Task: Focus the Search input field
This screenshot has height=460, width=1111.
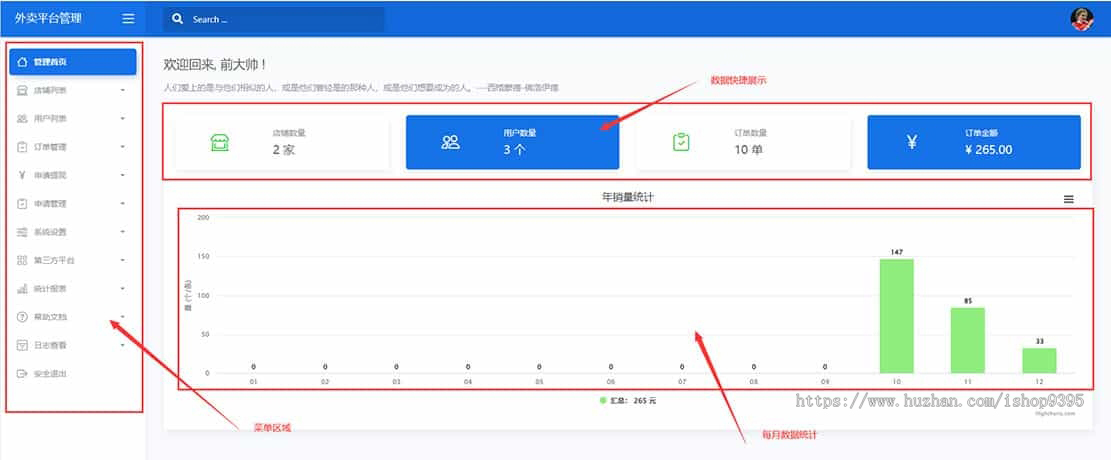Action: click(273, 19)
